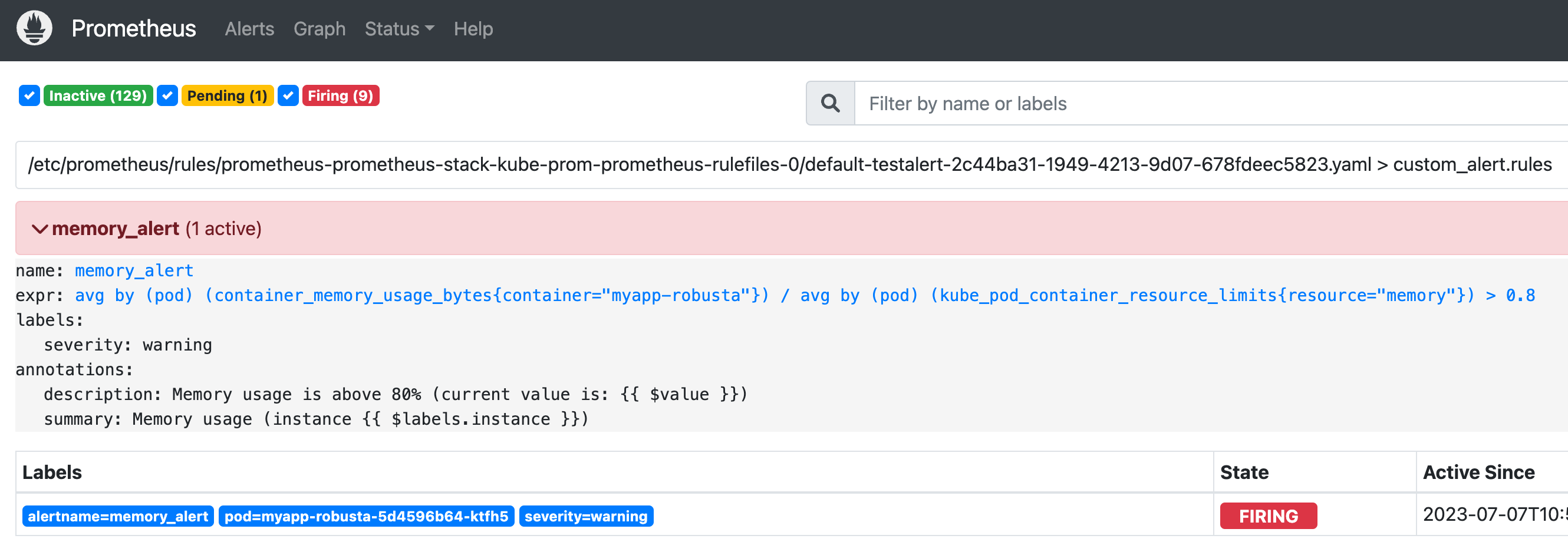
Task: Open the memory_alert name link
Action: 134,270
